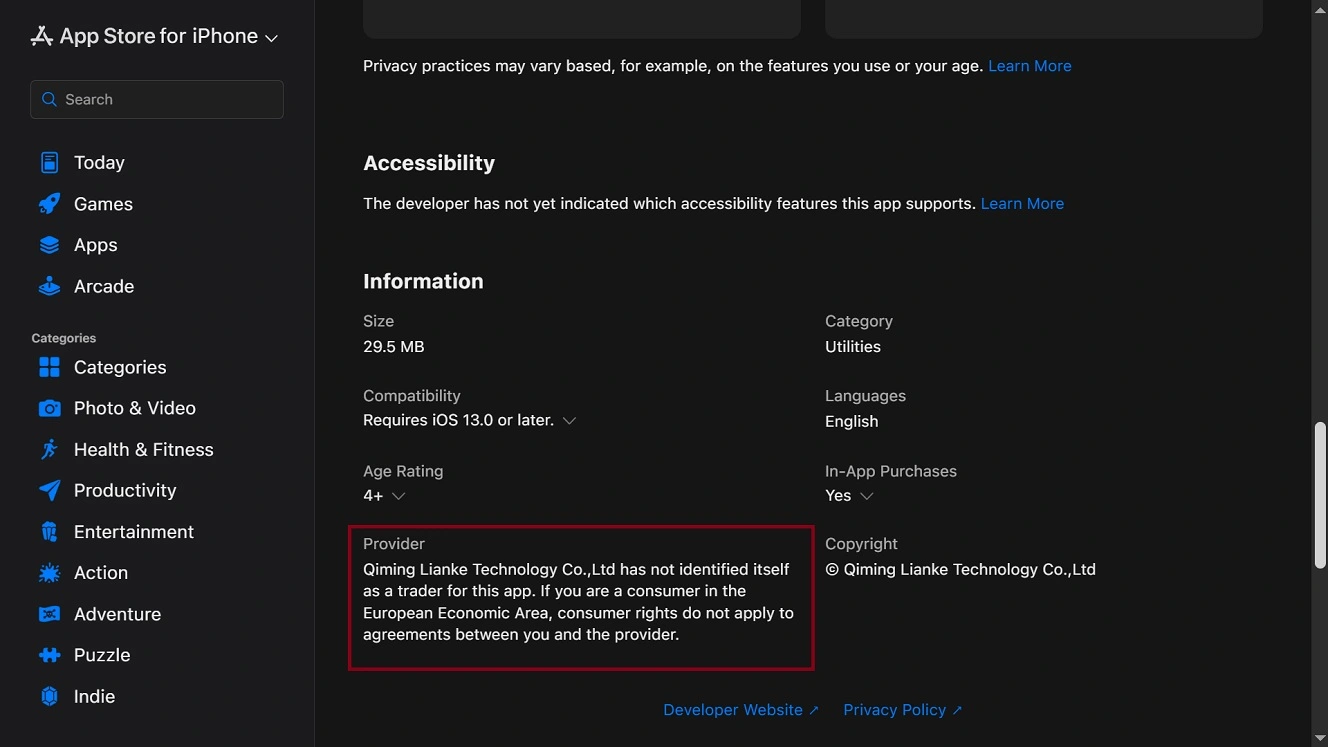This screenshot has width=1328, height=747.
Task: Click the Size value 29.5 MB
Action: pos(394,347)
